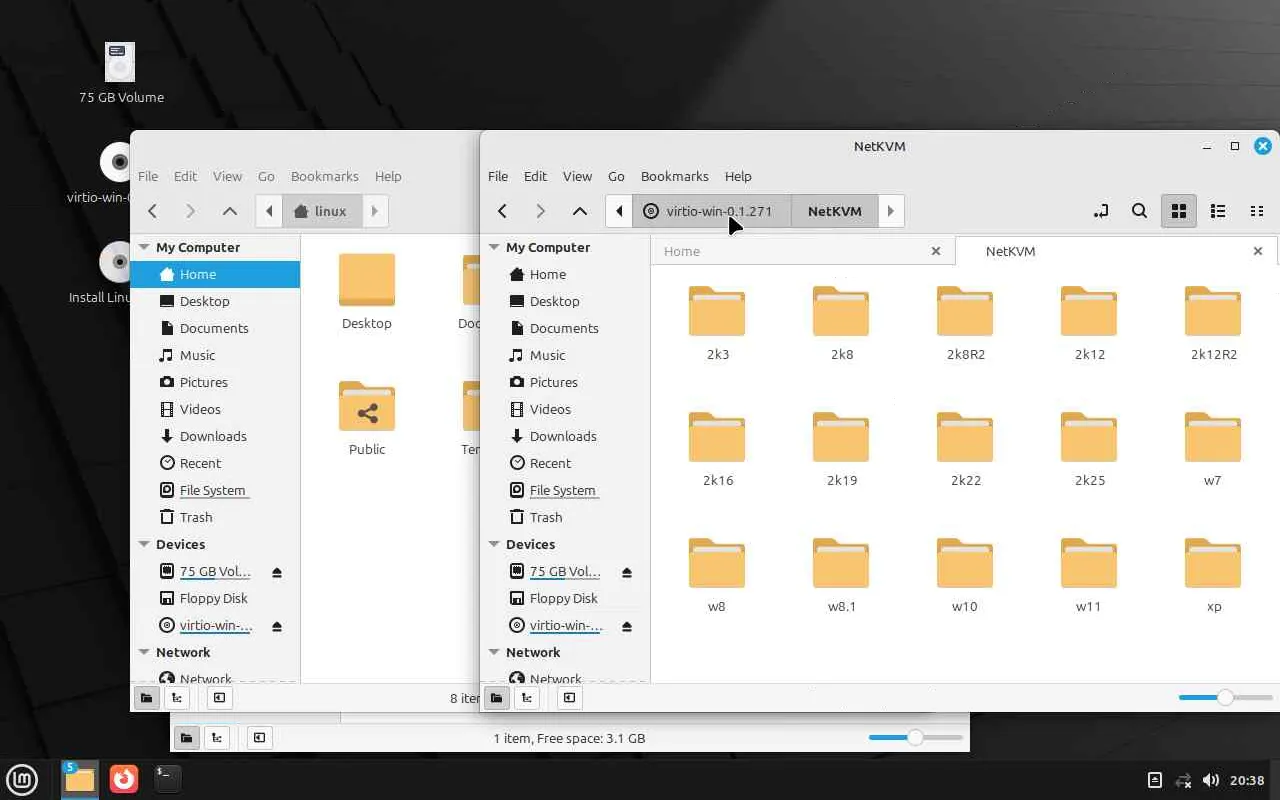Collapse Devices section in NetKVM sidebar

494,544
